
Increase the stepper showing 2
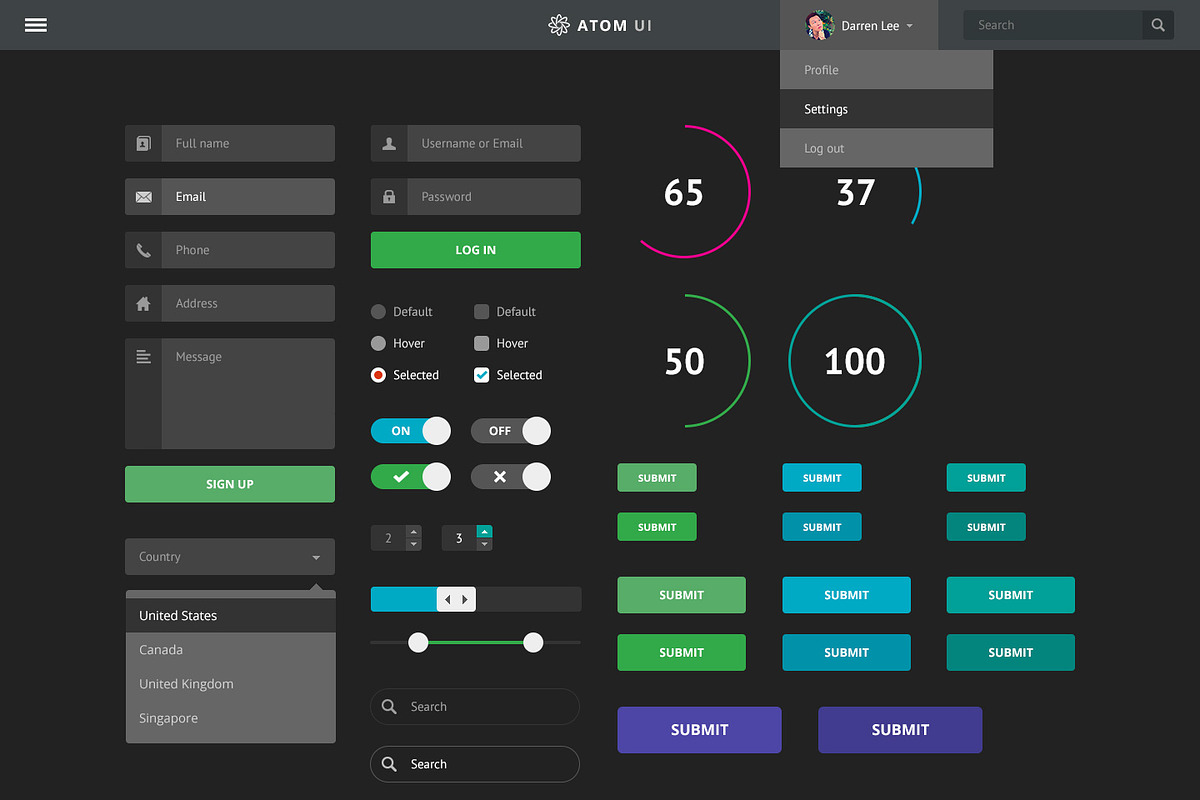tap(414, 532)
